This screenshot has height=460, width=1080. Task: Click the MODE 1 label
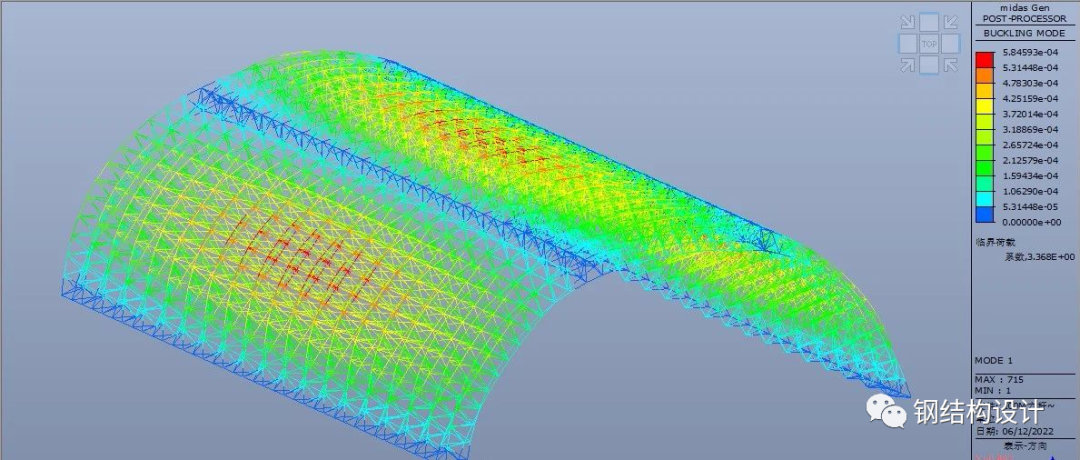pyautogui.click(x=993, y=361)
